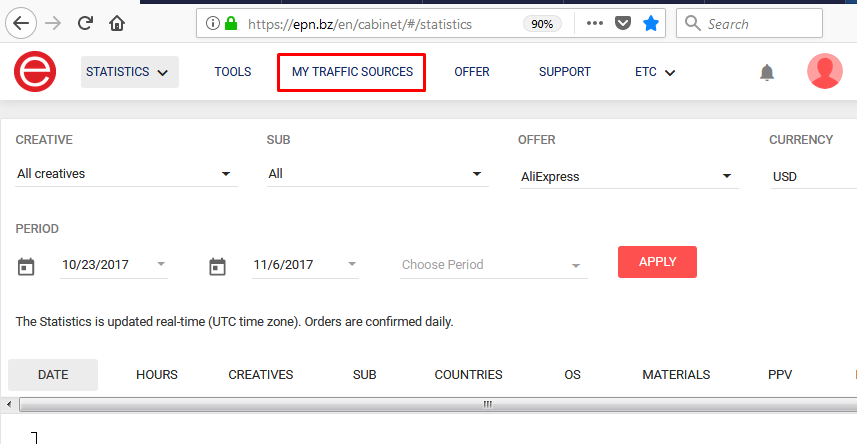
Task: Go to the OFFER page in the navigation bar
Action: tap(472, 72)
